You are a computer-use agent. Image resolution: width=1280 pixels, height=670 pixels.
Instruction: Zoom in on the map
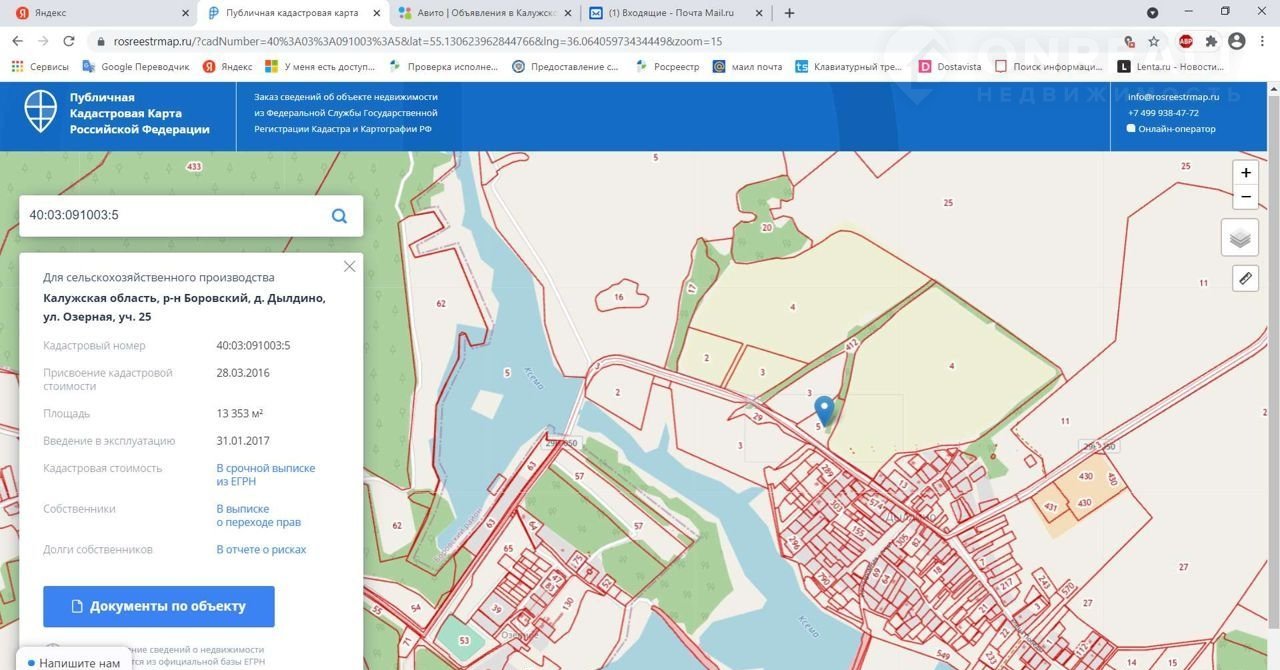1245,172
